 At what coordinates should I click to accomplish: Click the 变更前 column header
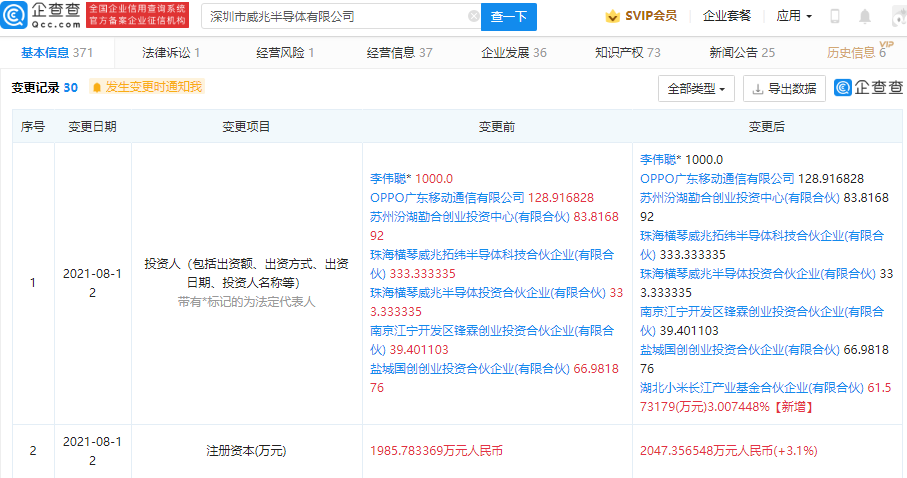pos(497,126)
